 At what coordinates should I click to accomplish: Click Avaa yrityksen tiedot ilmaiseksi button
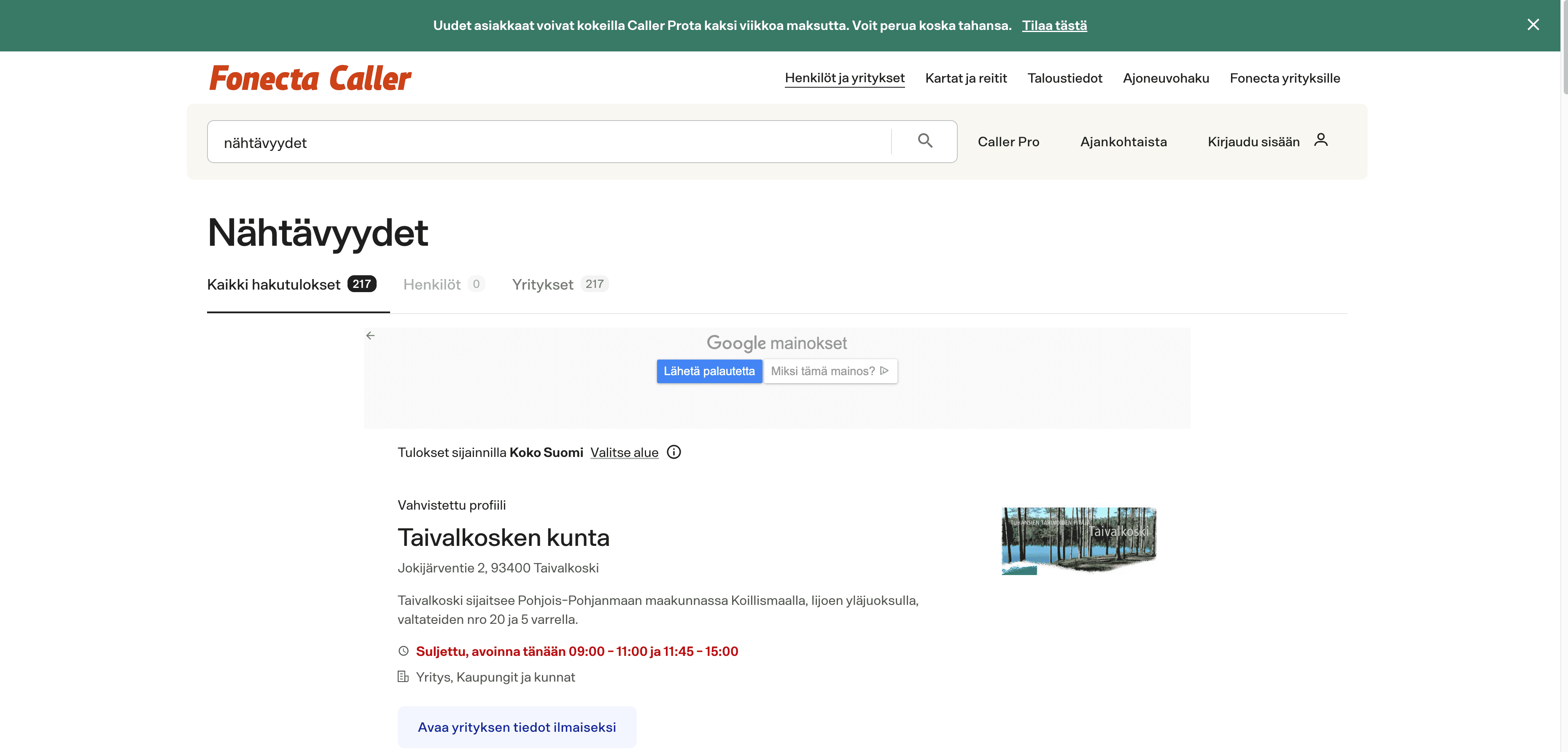click(516, 727)
